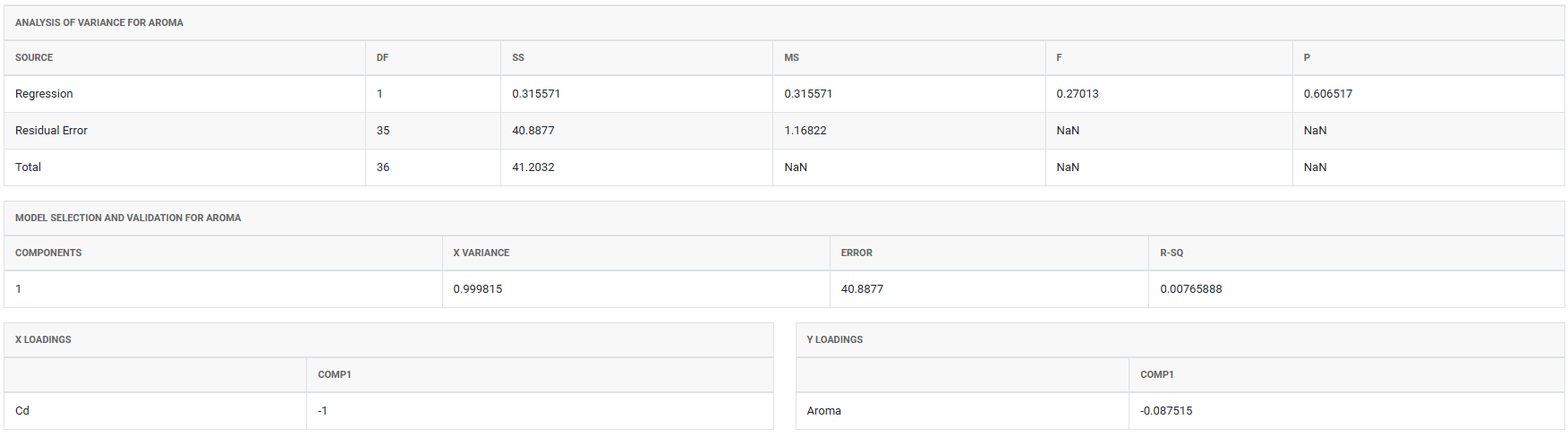Select the SOURCE column header
This screenshot has height=437, width=1568.
point(34,58)
